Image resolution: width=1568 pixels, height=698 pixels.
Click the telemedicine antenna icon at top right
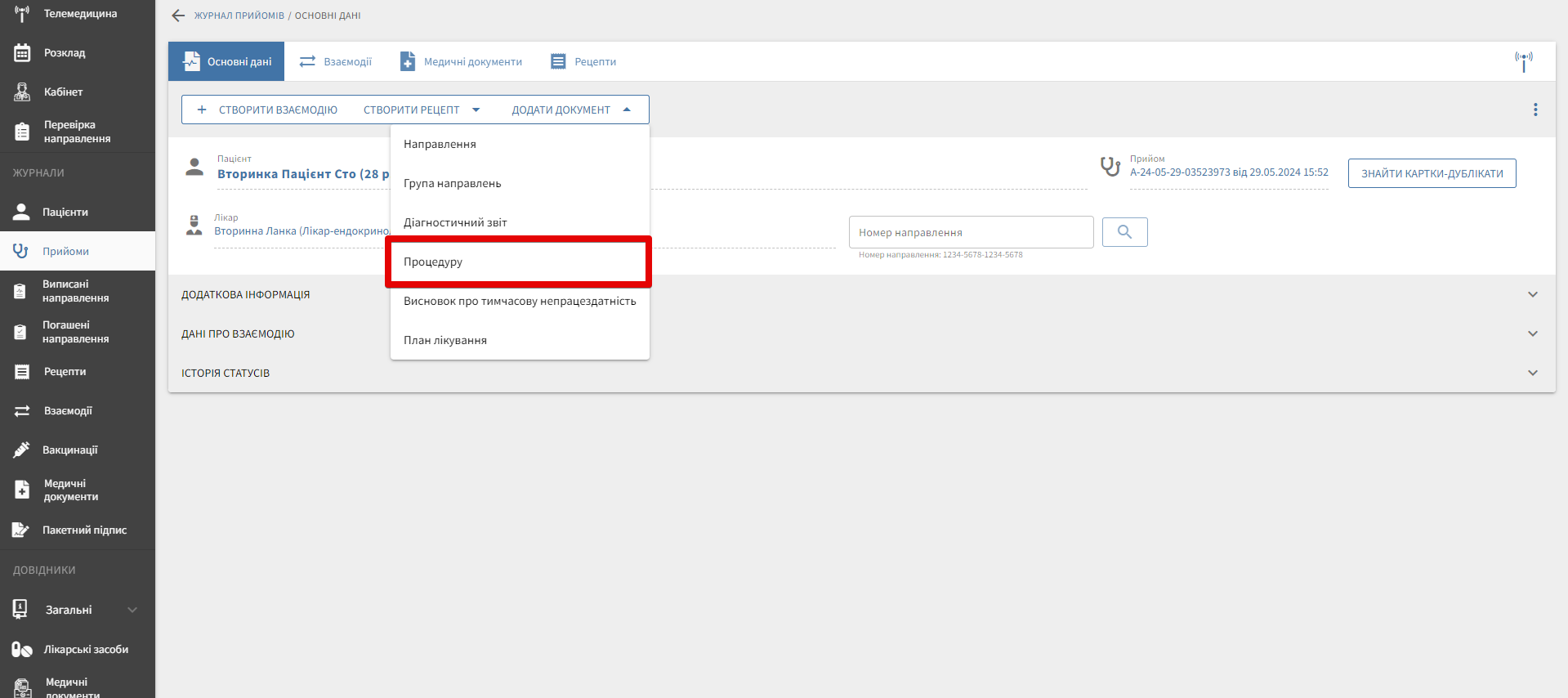point(1523,61)
